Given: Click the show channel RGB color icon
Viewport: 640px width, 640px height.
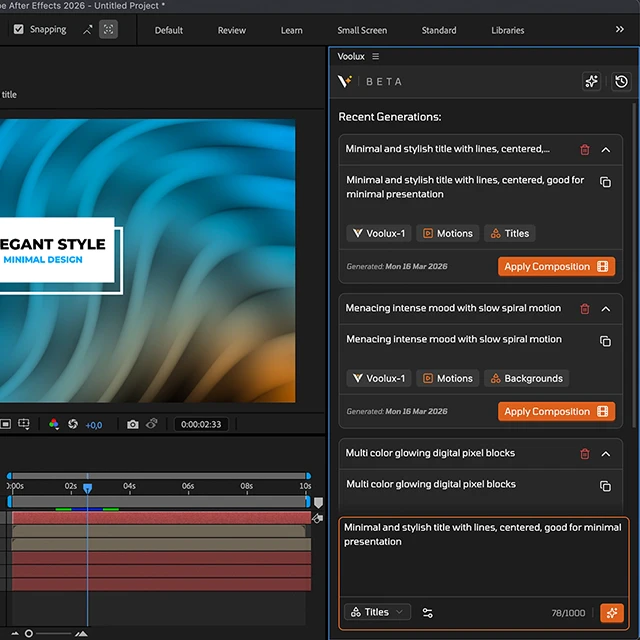Looking at the screenshot, I should (x=54, y=425).
